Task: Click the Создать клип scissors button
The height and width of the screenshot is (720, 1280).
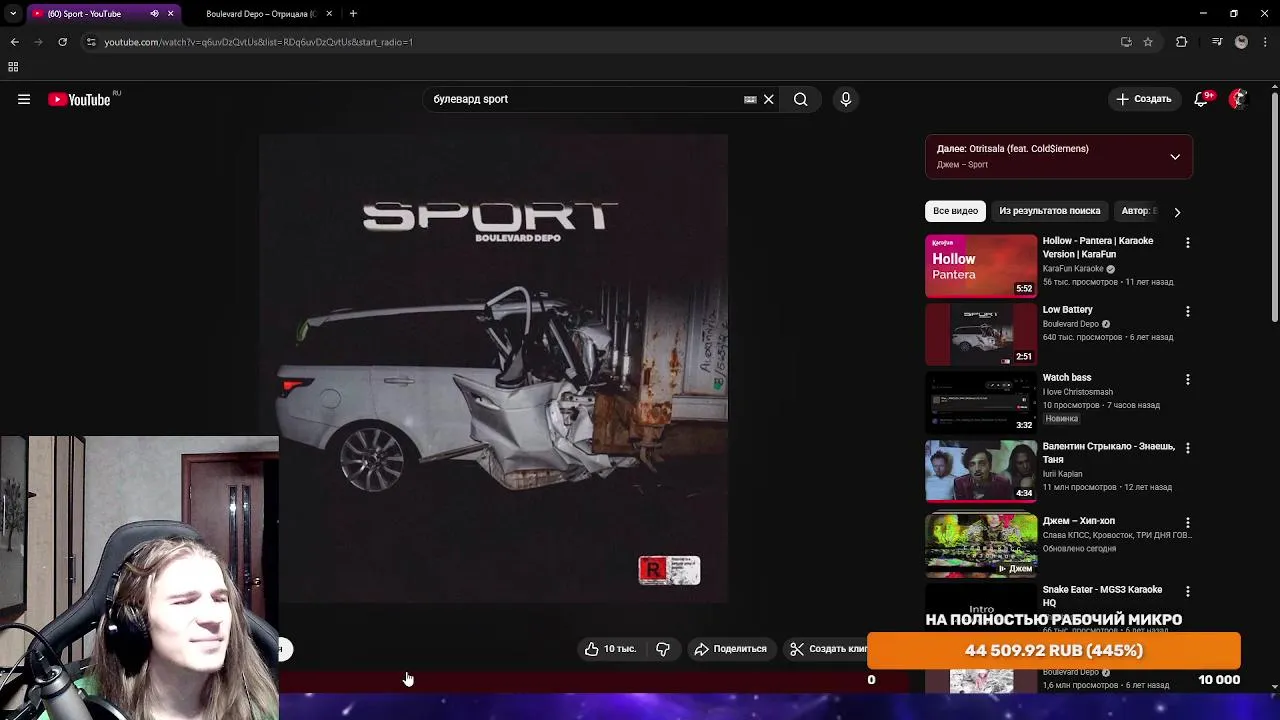Action: [828, 649]
